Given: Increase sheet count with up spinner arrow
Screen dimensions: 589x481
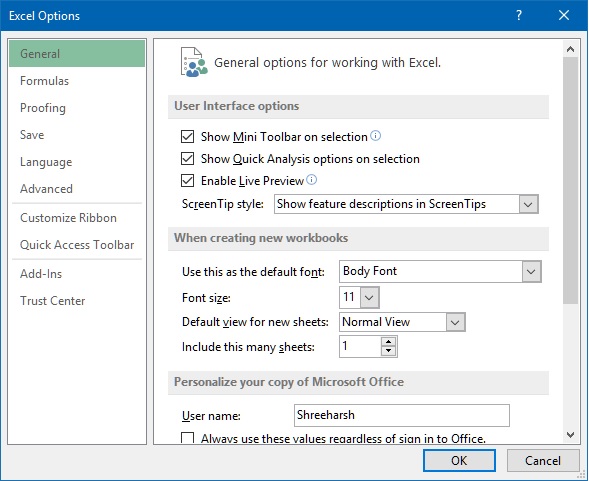Looking at the screenshot, I should point(388,342).
